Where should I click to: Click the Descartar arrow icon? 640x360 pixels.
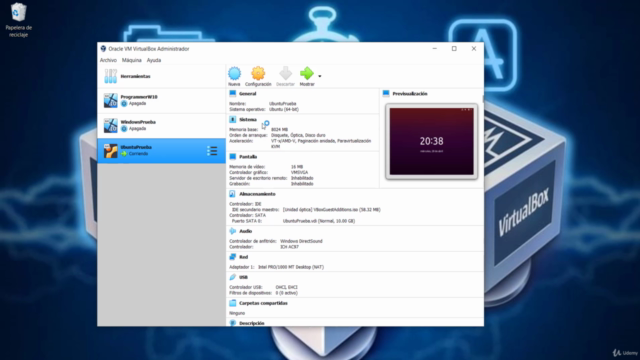pyautogui.click(x=285, y=74)
